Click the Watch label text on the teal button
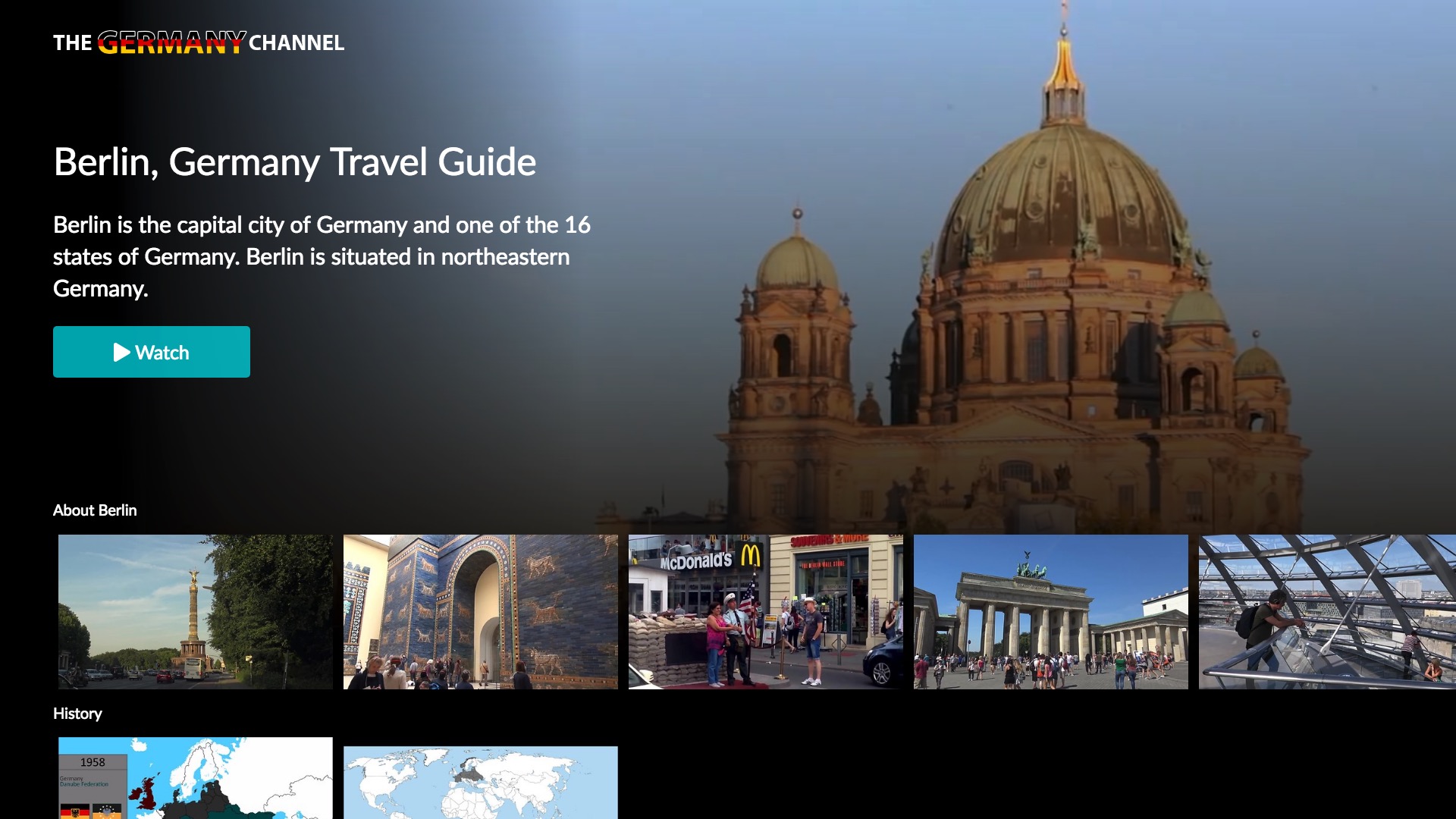Viewport: 1456px width, 819px height. click(161, 352)
